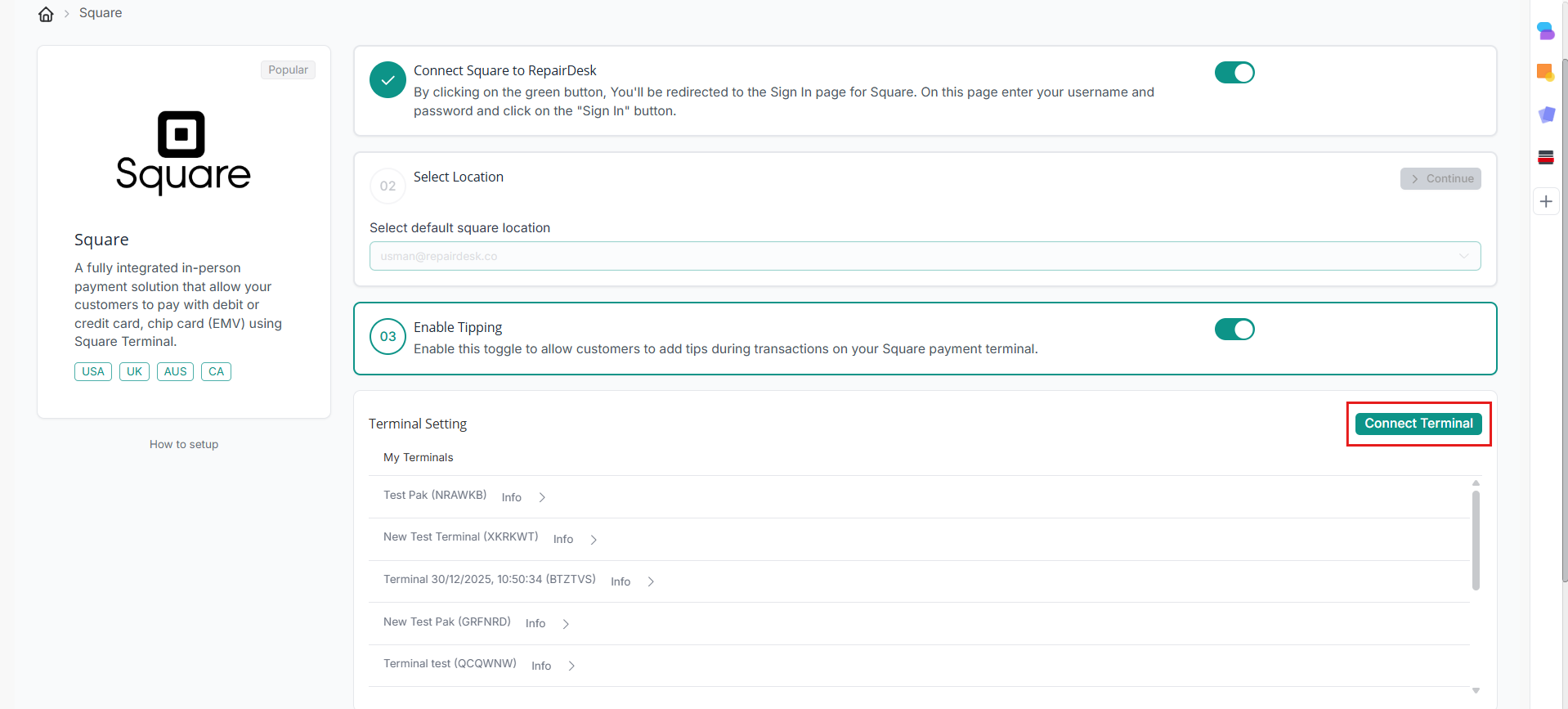Screen dimensions: 1568x709
Task: Open the purple stacked cards sidebar icon
Action: [x=1546, y=114]
